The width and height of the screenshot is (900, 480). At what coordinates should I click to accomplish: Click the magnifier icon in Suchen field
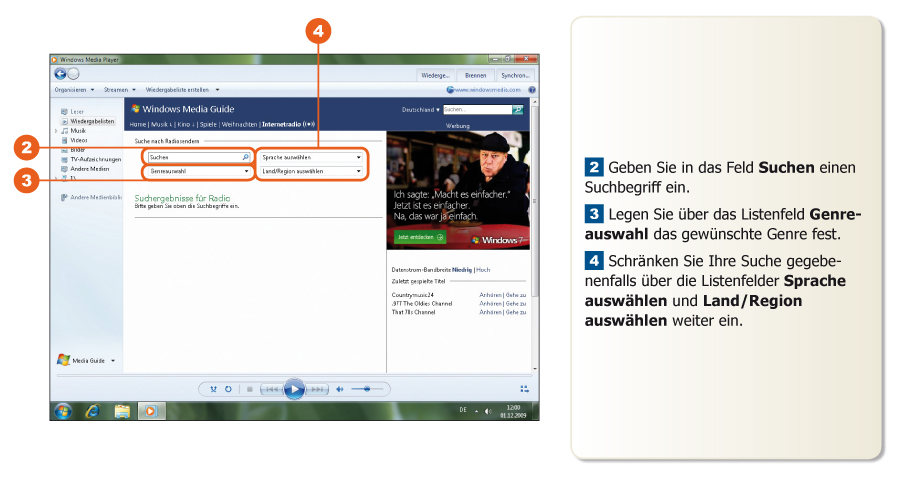click(x=245, y=157)
